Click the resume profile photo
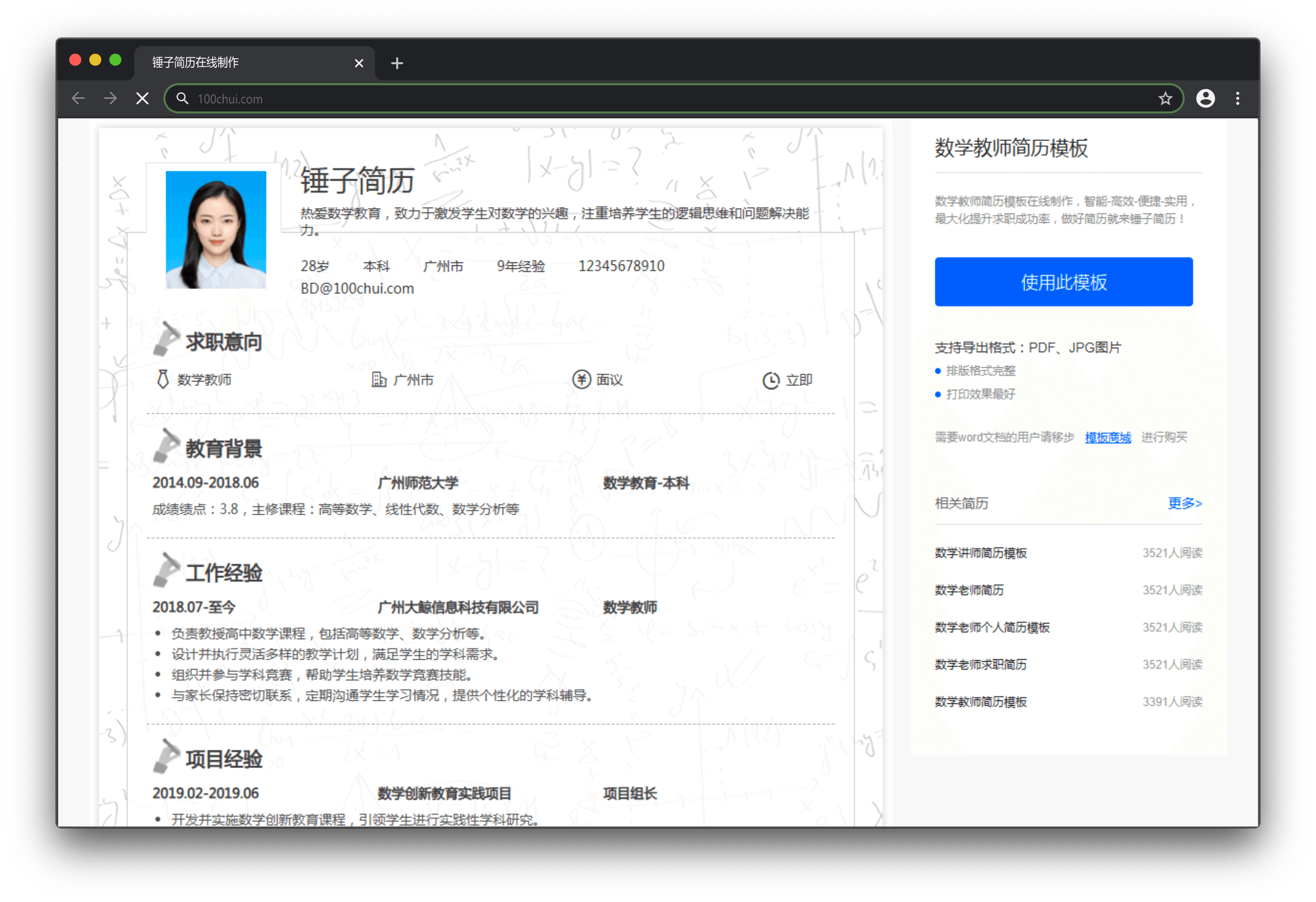This screenshot has width=1316, height=902. click(216, 229)
